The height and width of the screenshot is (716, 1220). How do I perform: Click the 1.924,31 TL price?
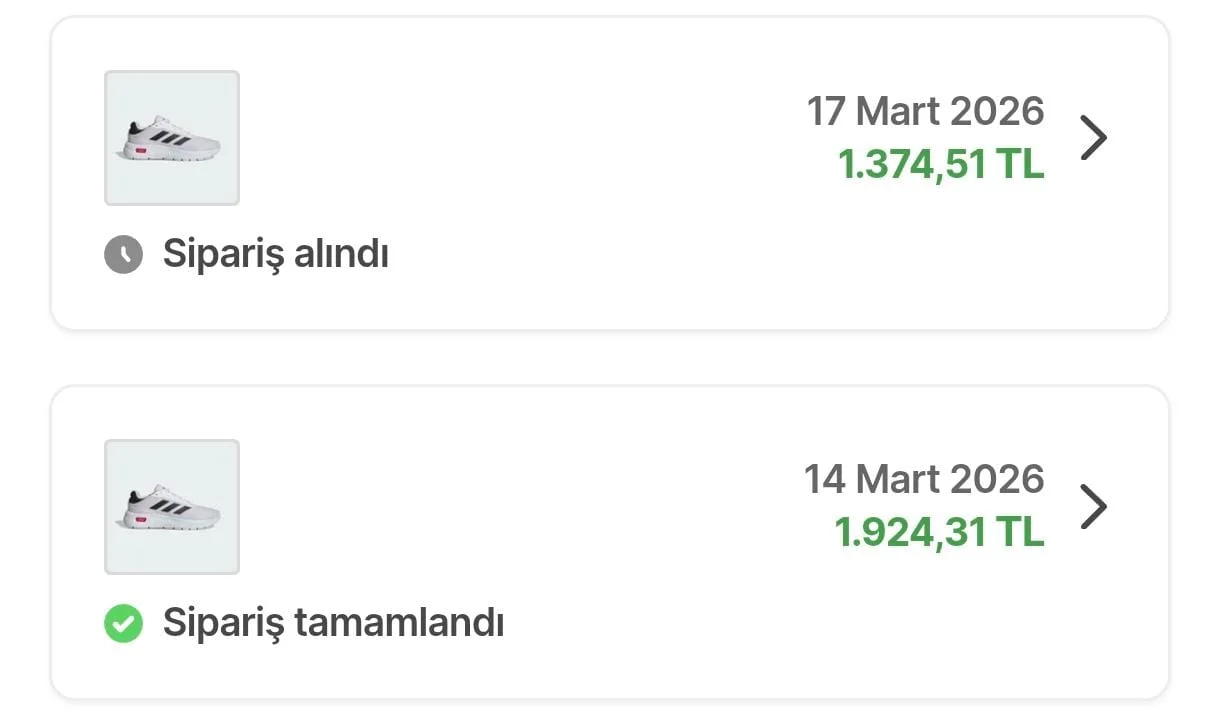click(x=939, y=533)
